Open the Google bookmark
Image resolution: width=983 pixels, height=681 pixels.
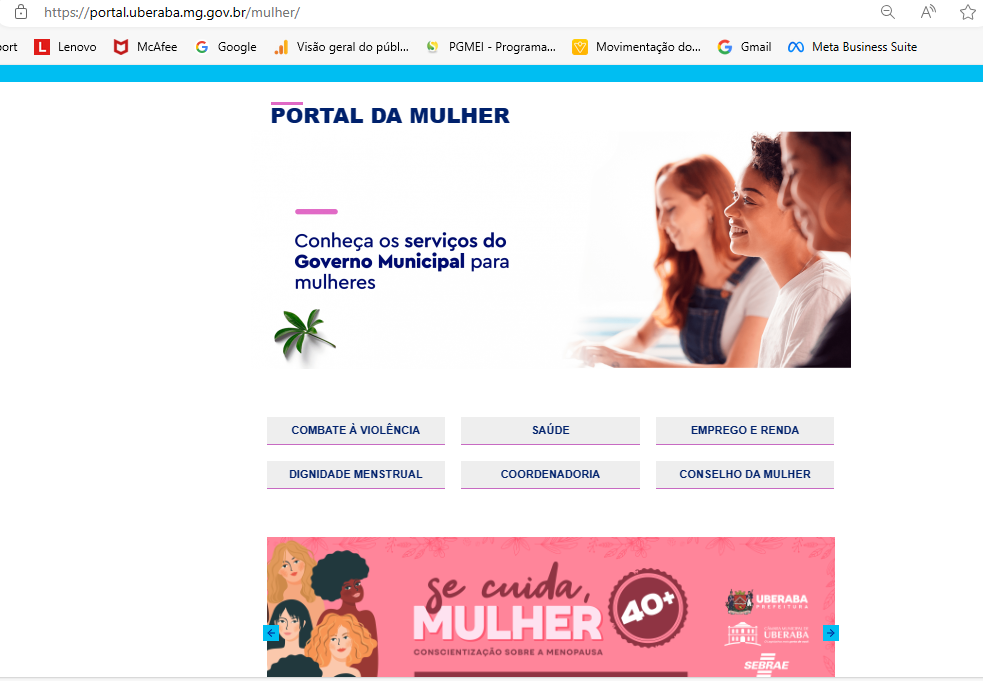(x=226, y=47)
